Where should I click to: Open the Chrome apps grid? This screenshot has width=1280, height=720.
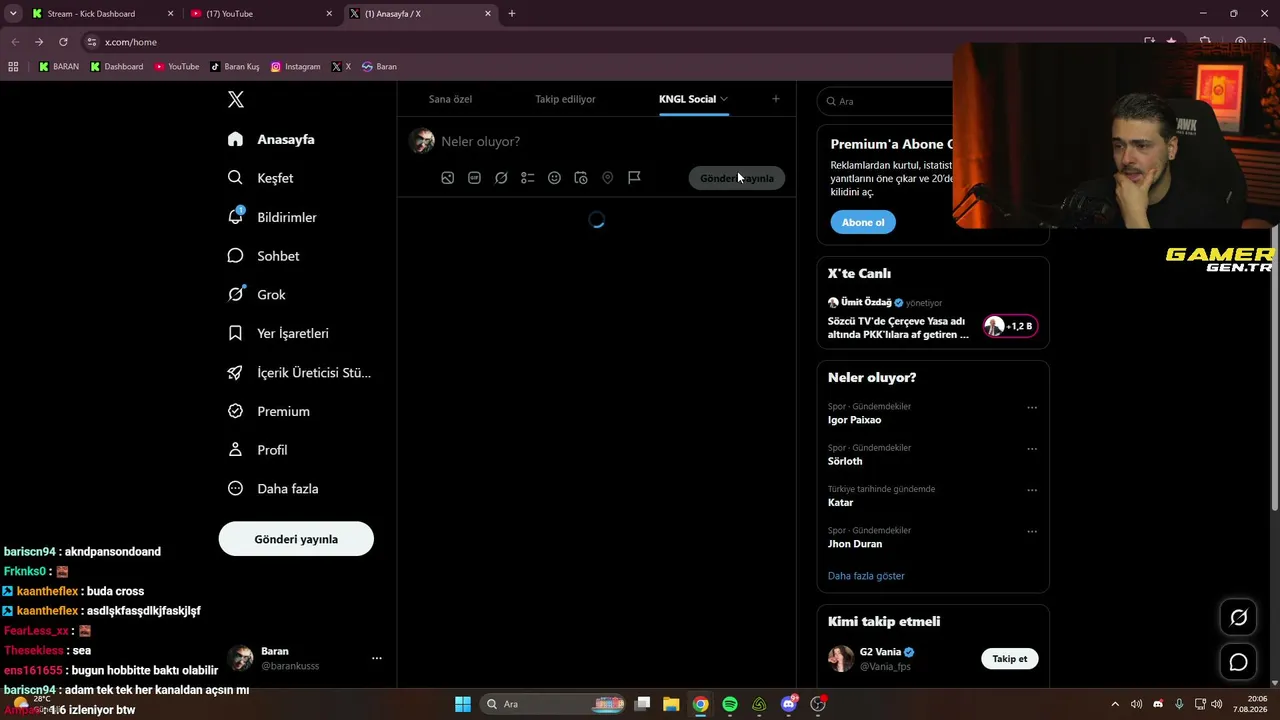(13, 67)
